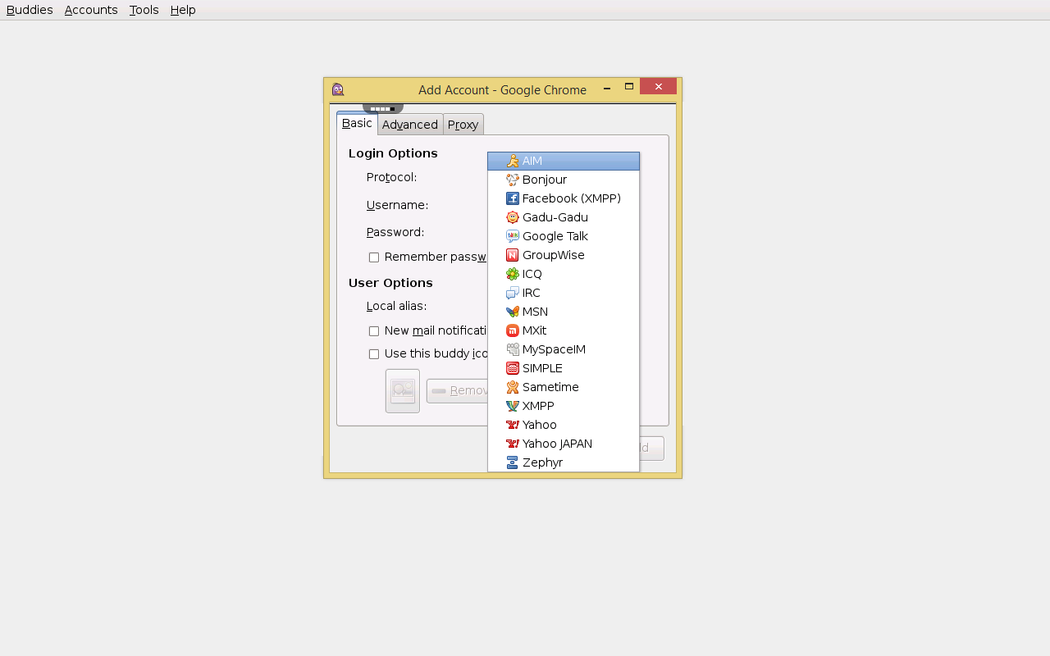This screenshot has height=656, width=1050.
Task: Pick the Facebook (XMPP) icon
Action: tap(512, 199)
